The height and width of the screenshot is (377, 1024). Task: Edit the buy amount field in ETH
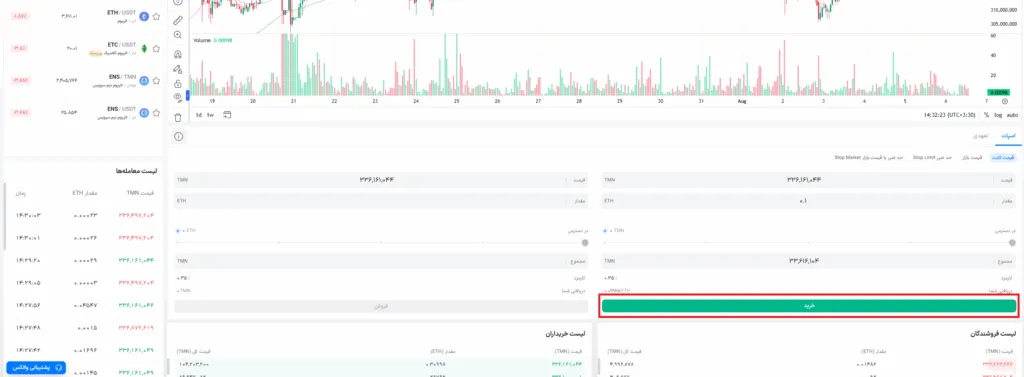[808, 201]
